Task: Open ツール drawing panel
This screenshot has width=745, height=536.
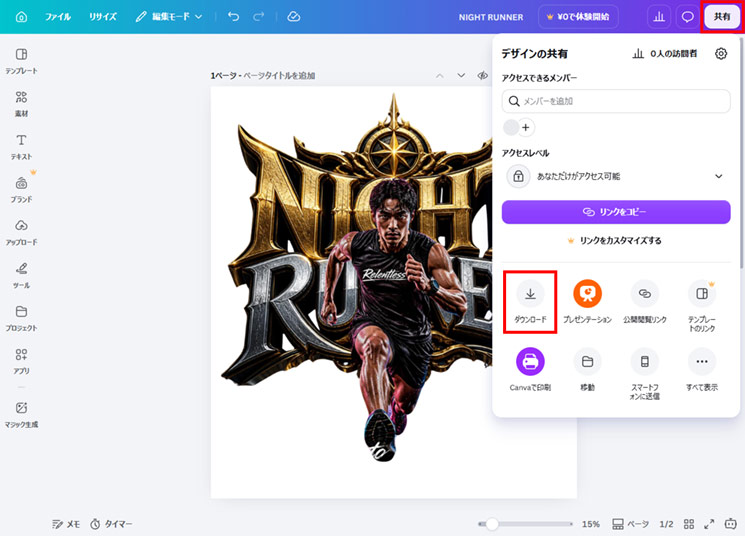Action: pos(21,275)
